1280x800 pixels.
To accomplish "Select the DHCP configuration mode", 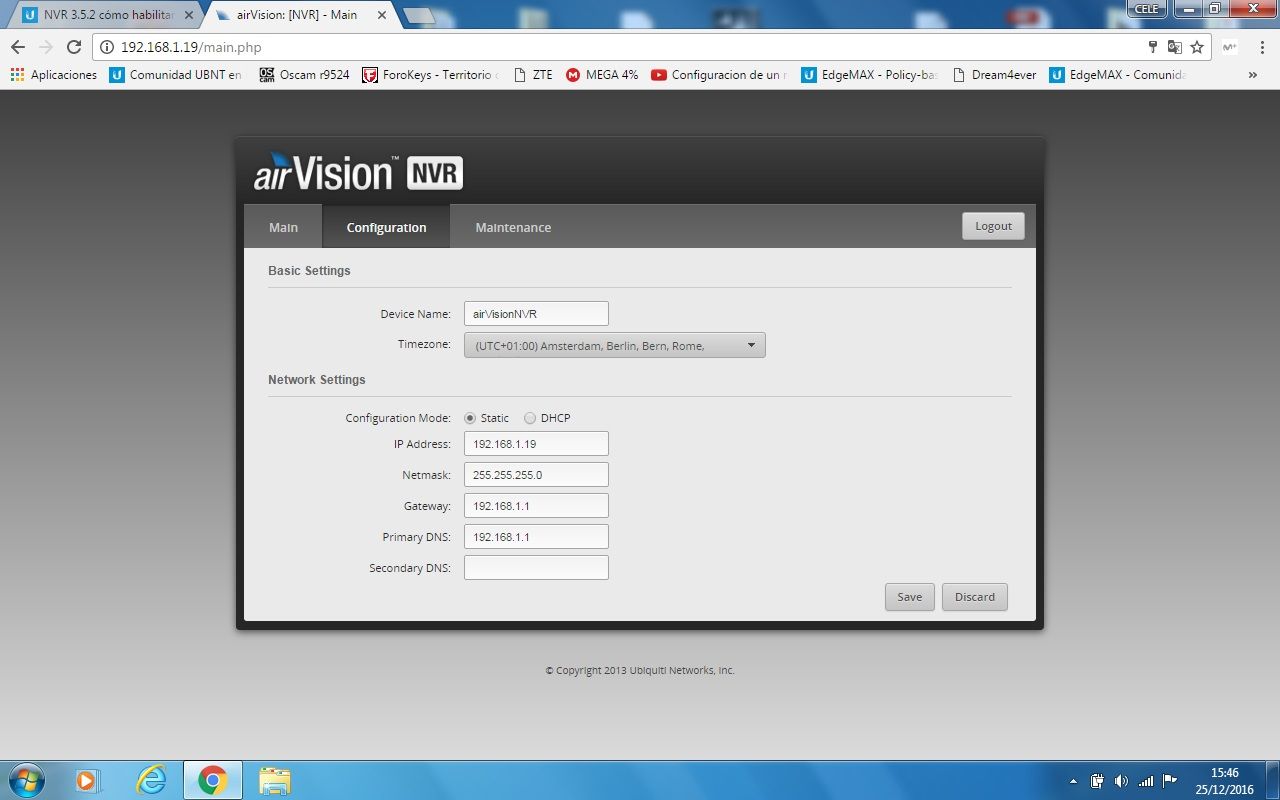I will point(530,418).
